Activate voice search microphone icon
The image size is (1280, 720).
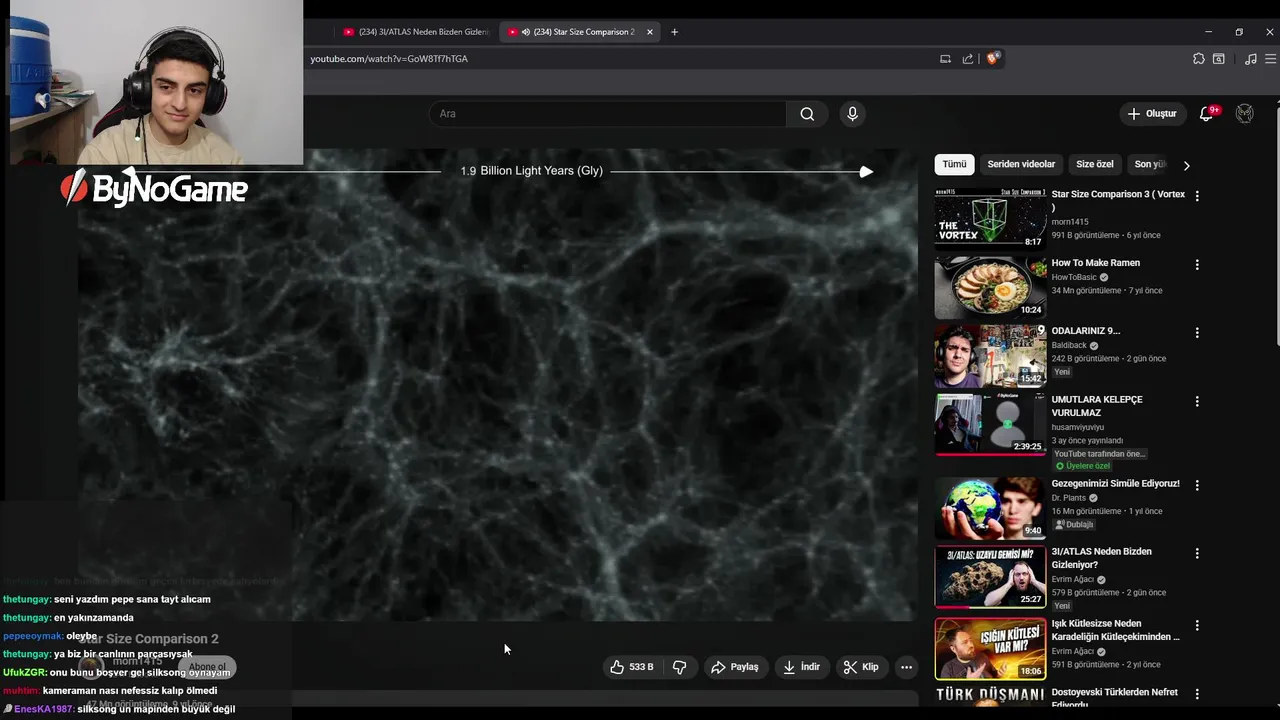(x=852, y=114)
